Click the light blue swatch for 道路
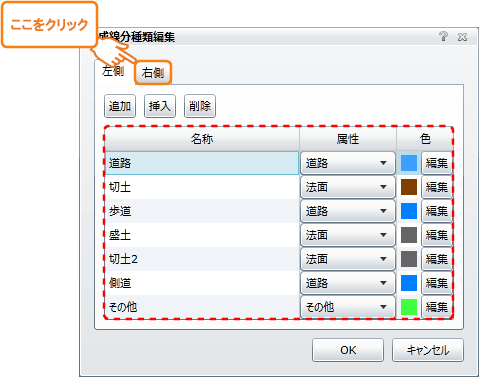 pyautogui.click(x=409, y=163)
